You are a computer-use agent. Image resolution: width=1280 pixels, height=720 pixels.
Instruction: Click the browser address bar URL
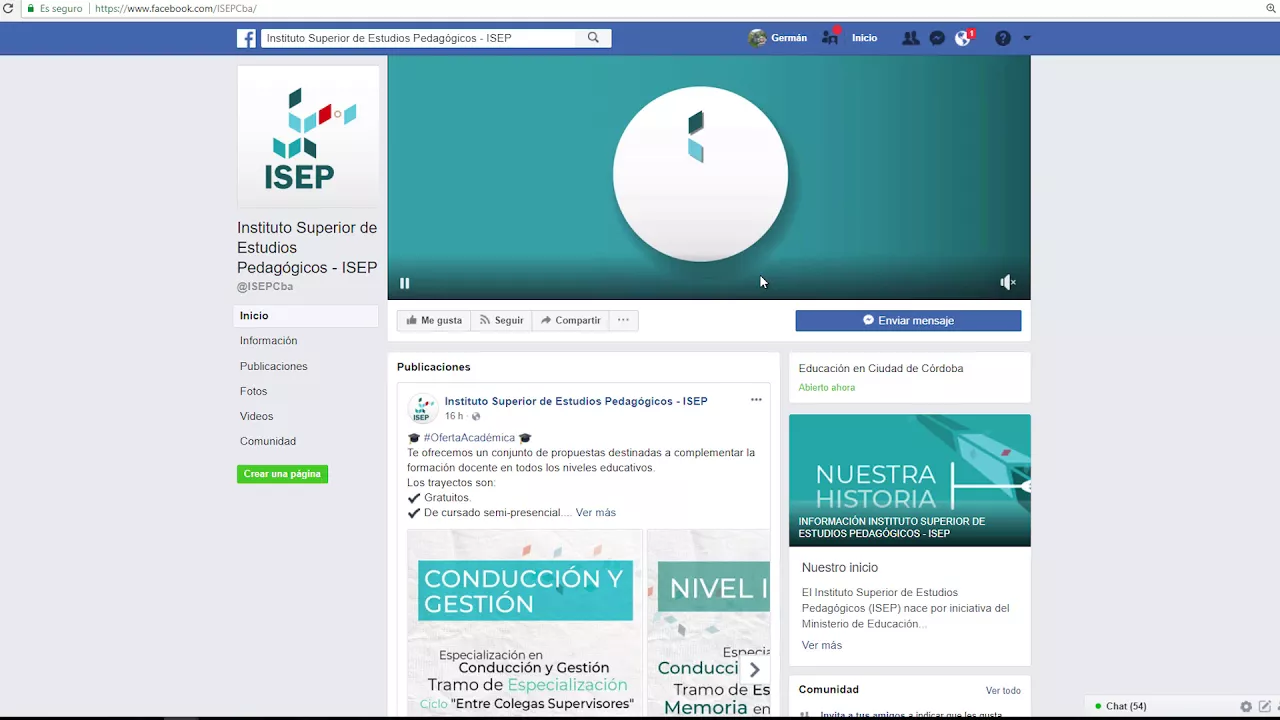pyautogui.click(x=176, y=9)
